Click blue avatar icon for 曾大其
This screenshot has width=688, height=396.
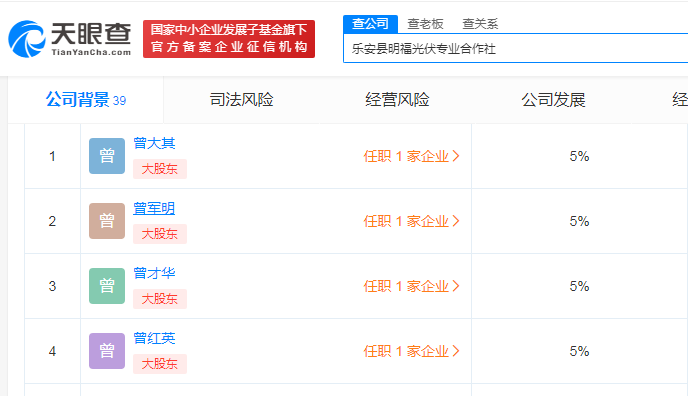tap(107, 156)
